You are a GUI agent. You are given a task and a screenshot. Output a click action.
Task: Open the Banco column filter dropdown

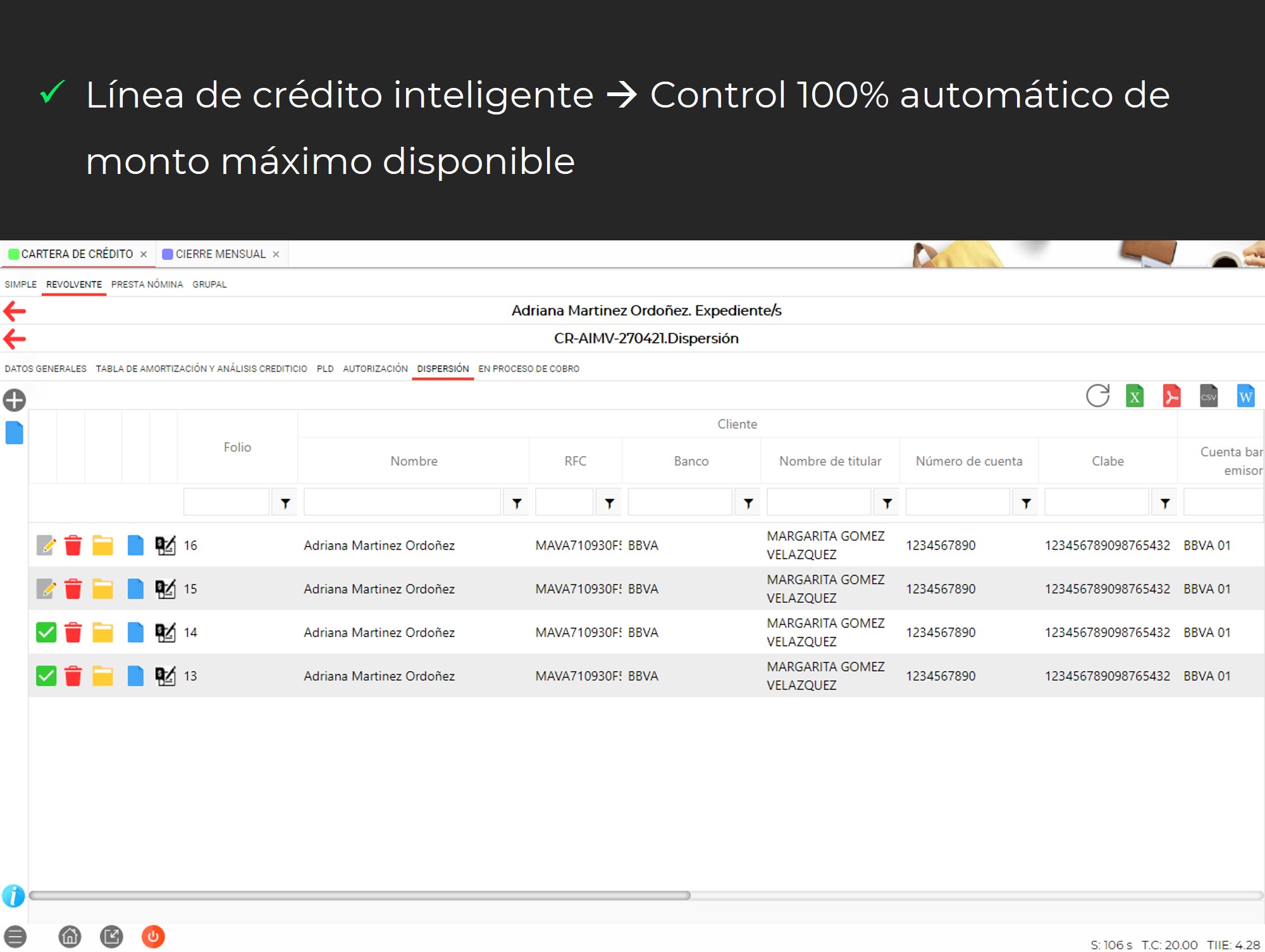click(x=748, y=504)
